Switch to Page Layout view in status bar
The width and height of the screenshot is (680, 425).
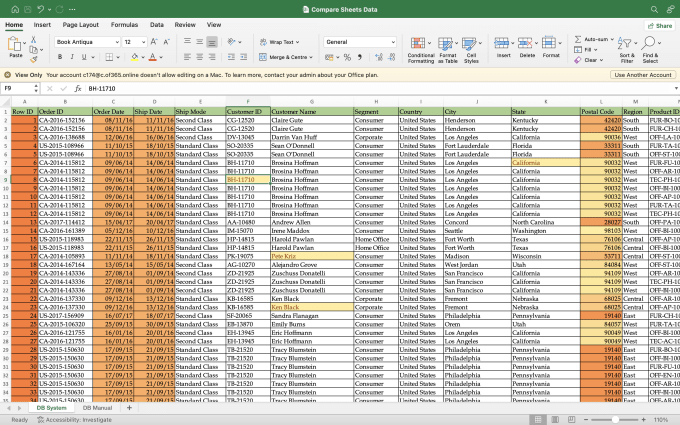pyautogui.click(x=555, y=420)
